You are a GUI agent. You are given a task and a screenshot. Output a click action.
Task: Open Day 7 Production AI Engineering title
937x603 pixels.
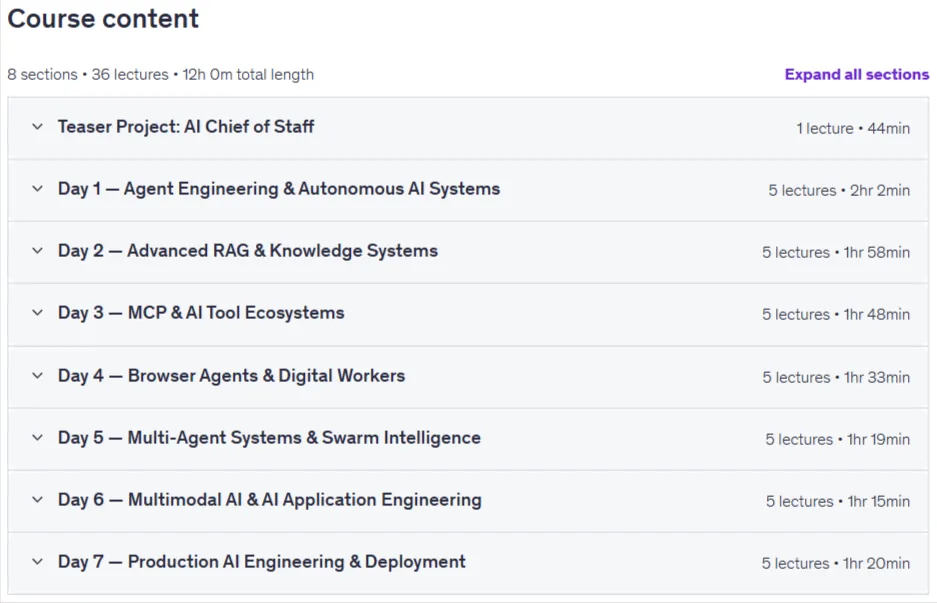(261, 562)
